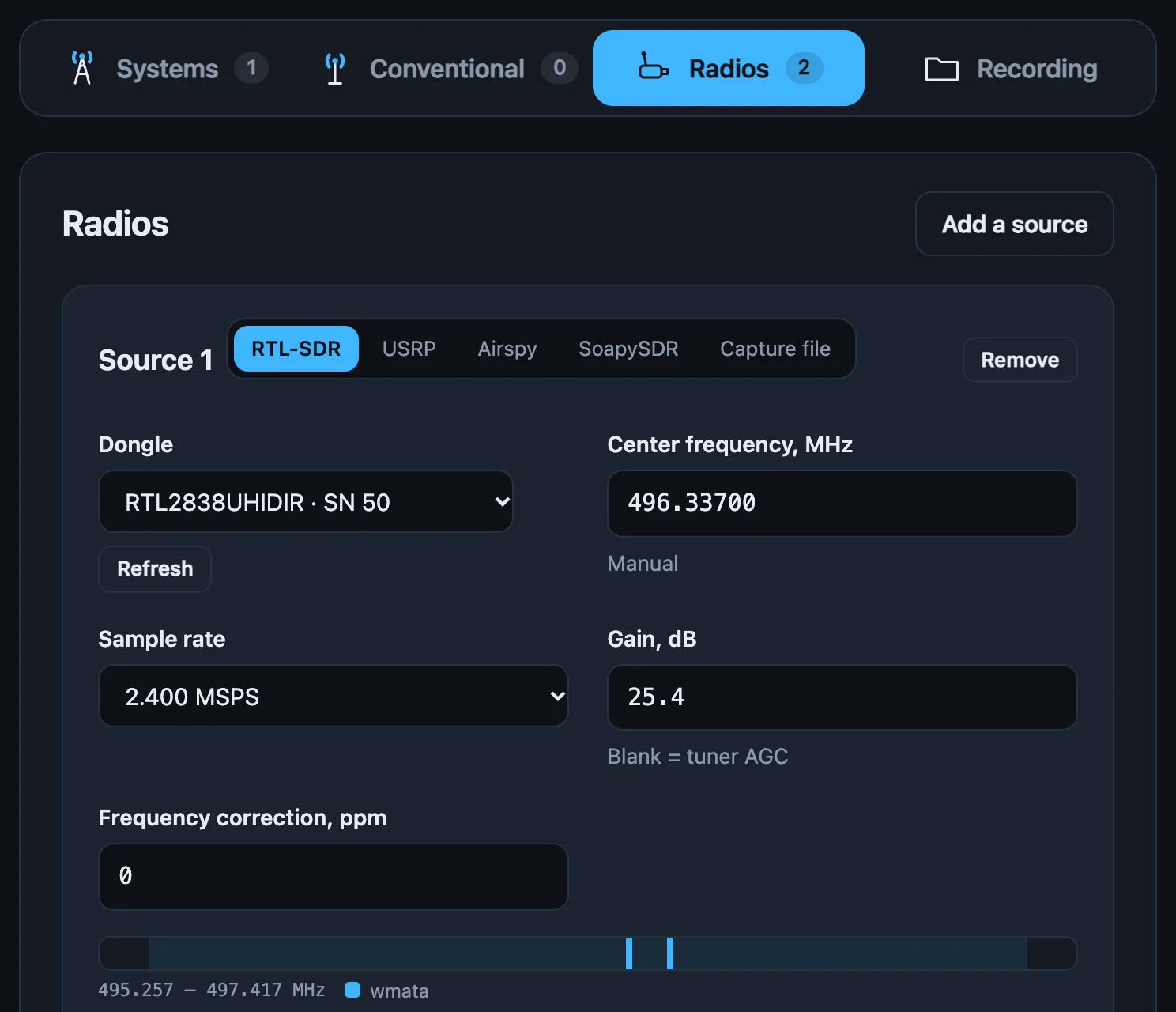Click right channel marker on spectrum bar
Image resolution: width=1176 pixels, height=1012 pixels.
click(x=670, y=953)
